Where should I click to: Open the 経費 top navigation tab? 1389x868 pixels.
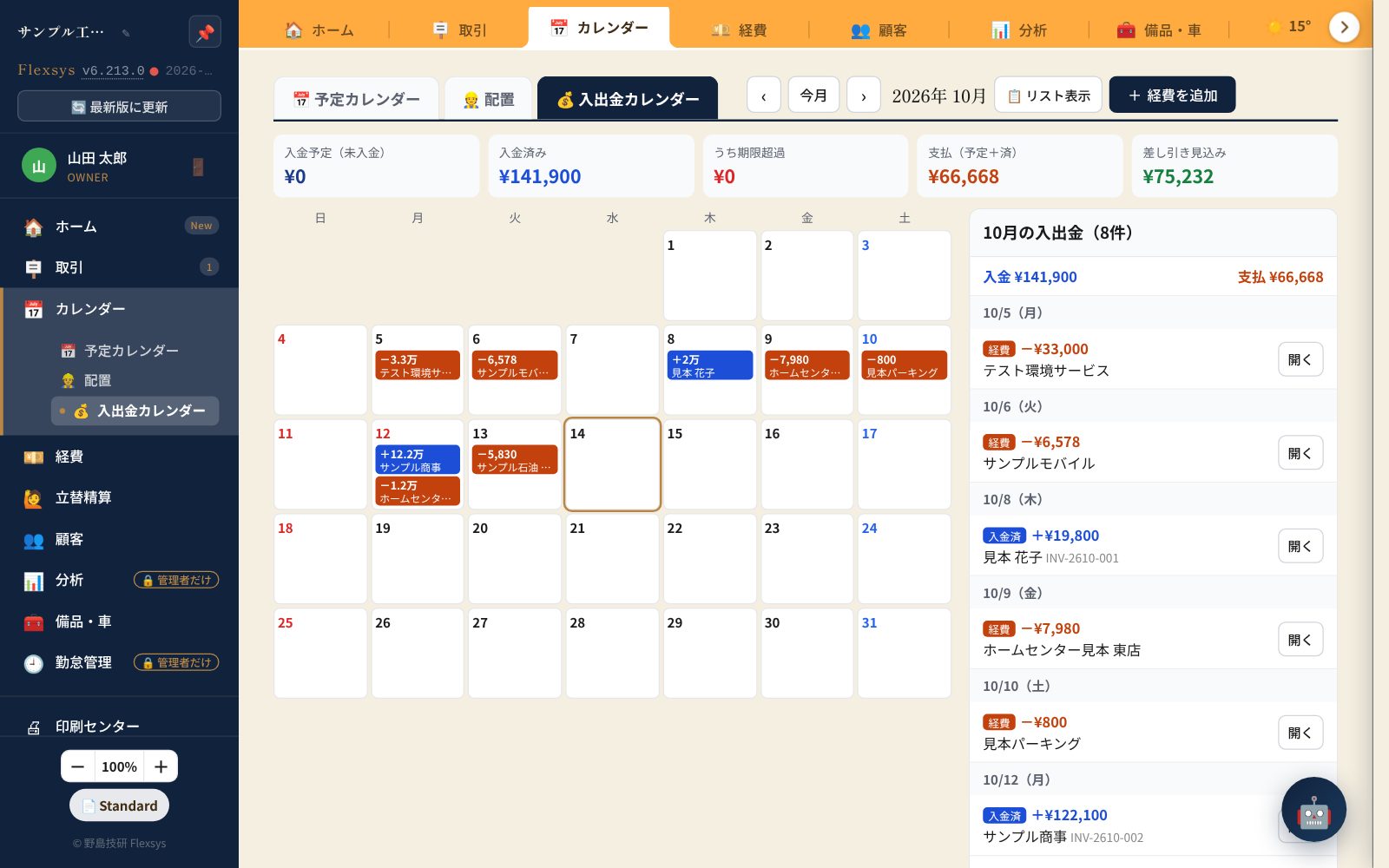(739, 30)
